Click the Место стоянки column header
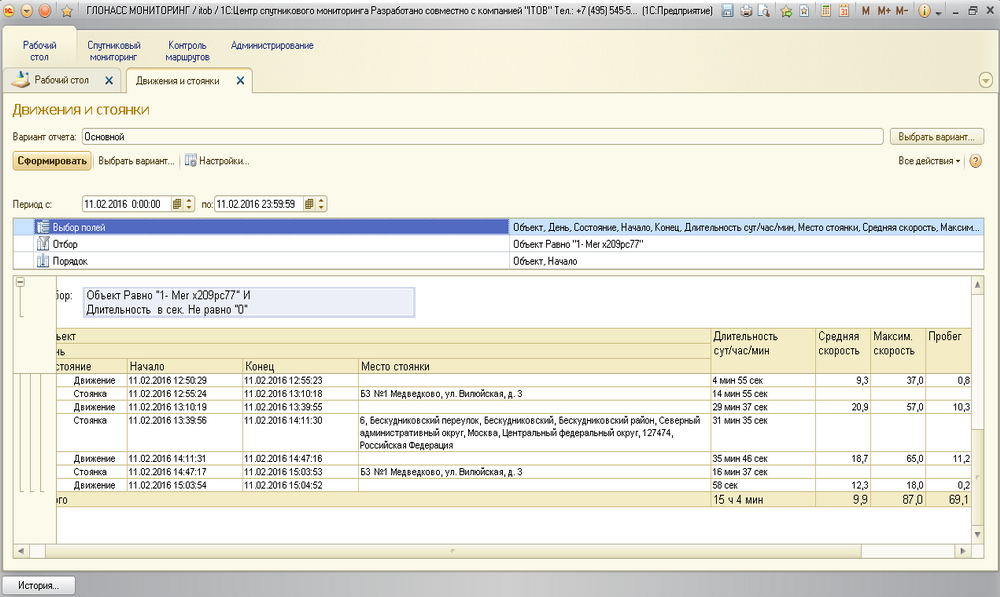 534,366
